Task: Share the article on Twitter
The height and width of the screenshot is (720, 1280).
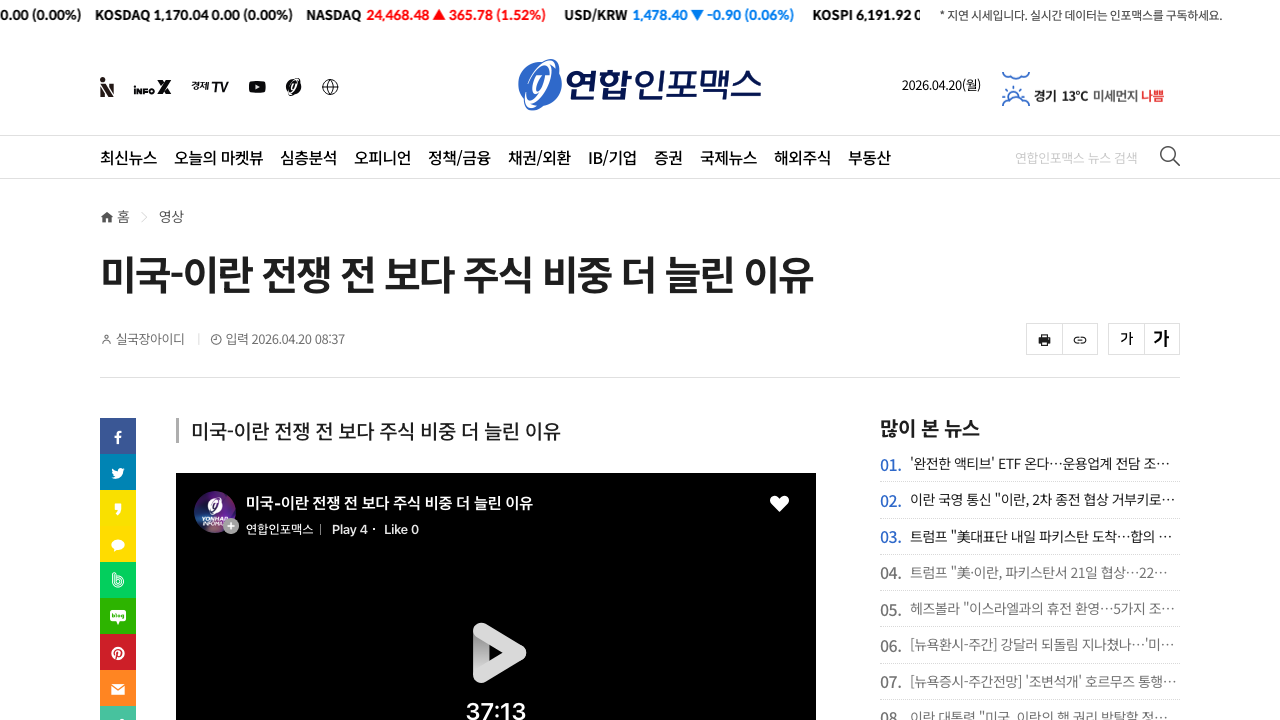Action: click(x=118, y=472)
